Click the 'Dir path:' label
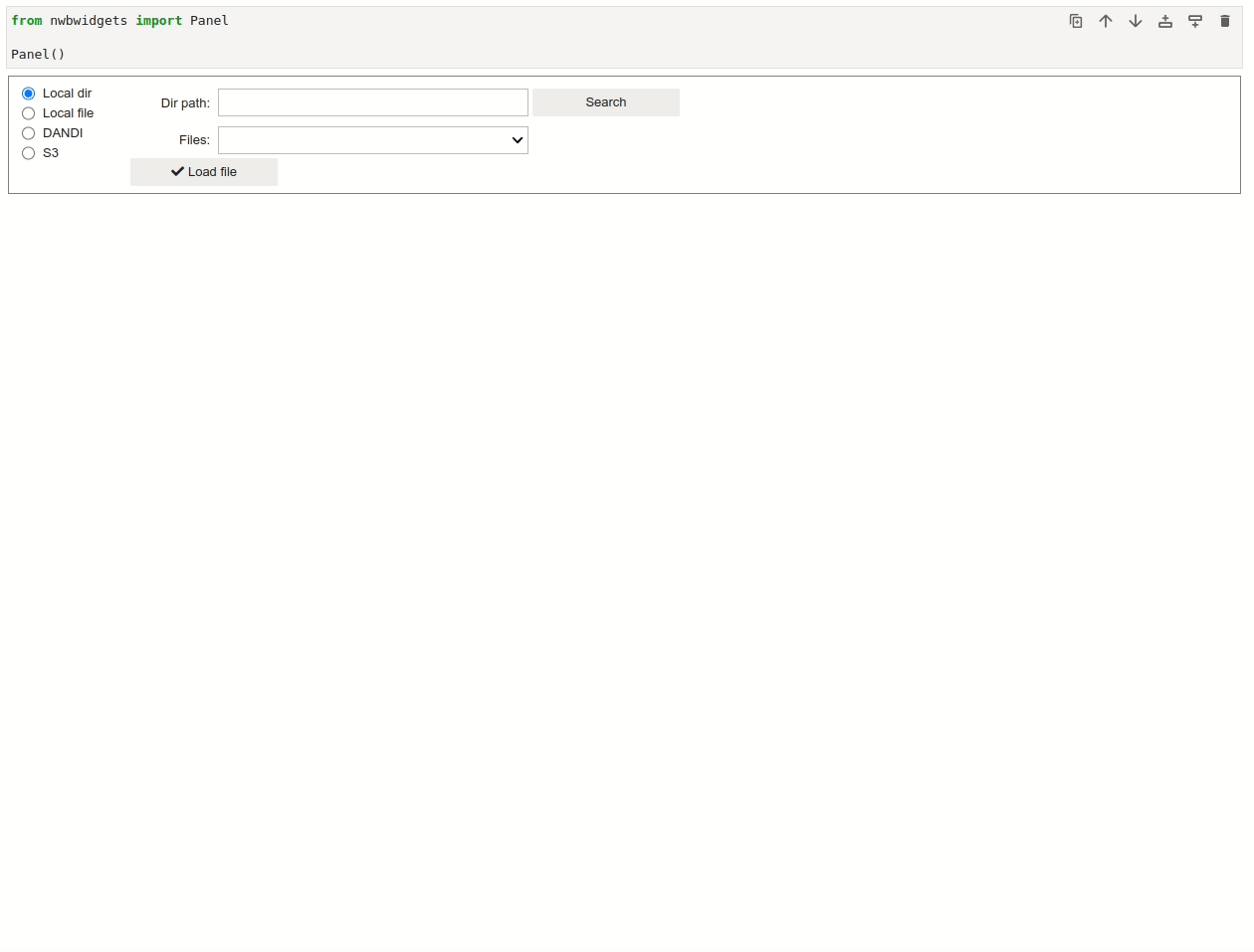Image resolution: width=1254 pixels, height=952 pixels. (x=185, y=103)
